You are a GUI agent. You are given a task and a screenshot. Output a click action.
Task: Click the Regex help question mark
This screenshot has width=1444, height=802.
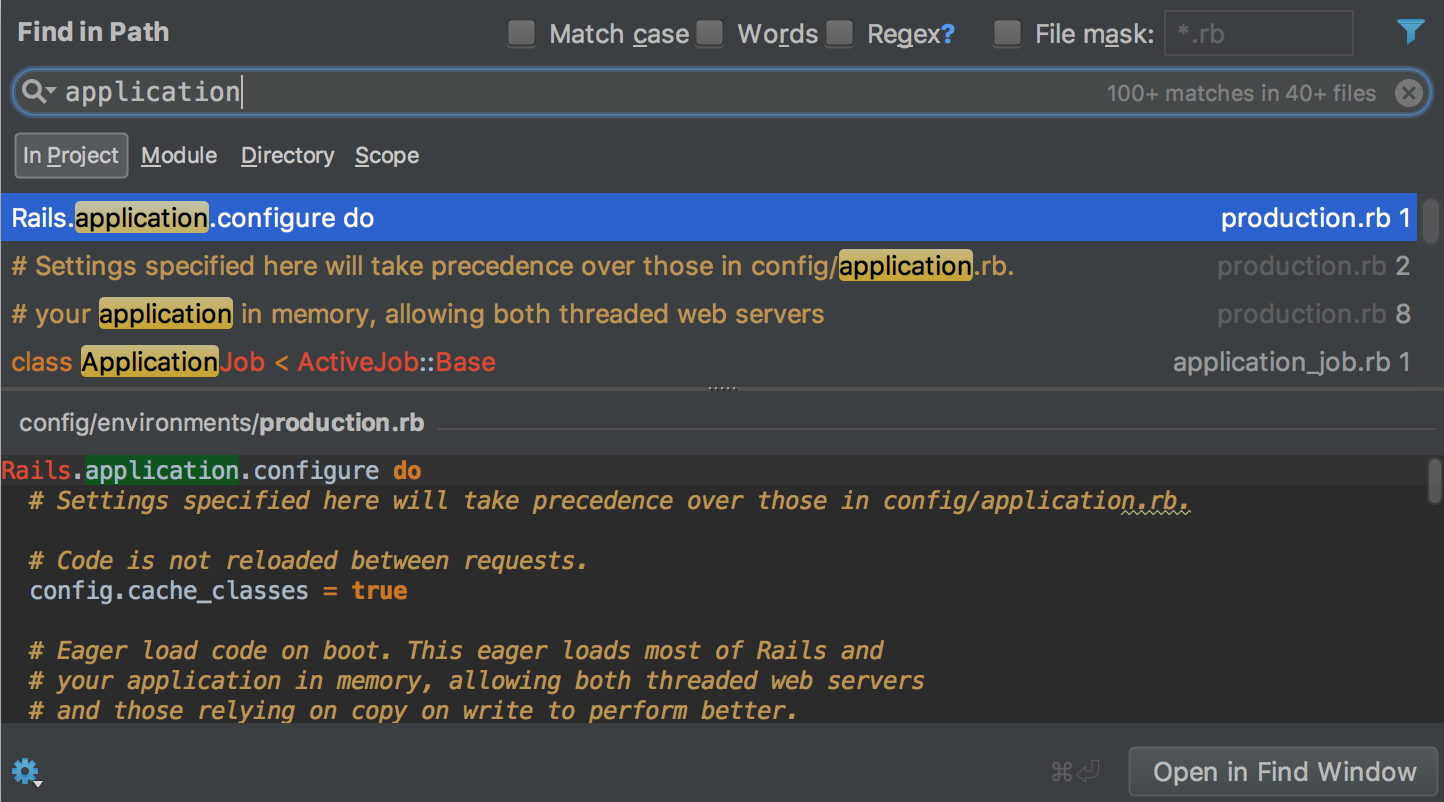(948, 35)
